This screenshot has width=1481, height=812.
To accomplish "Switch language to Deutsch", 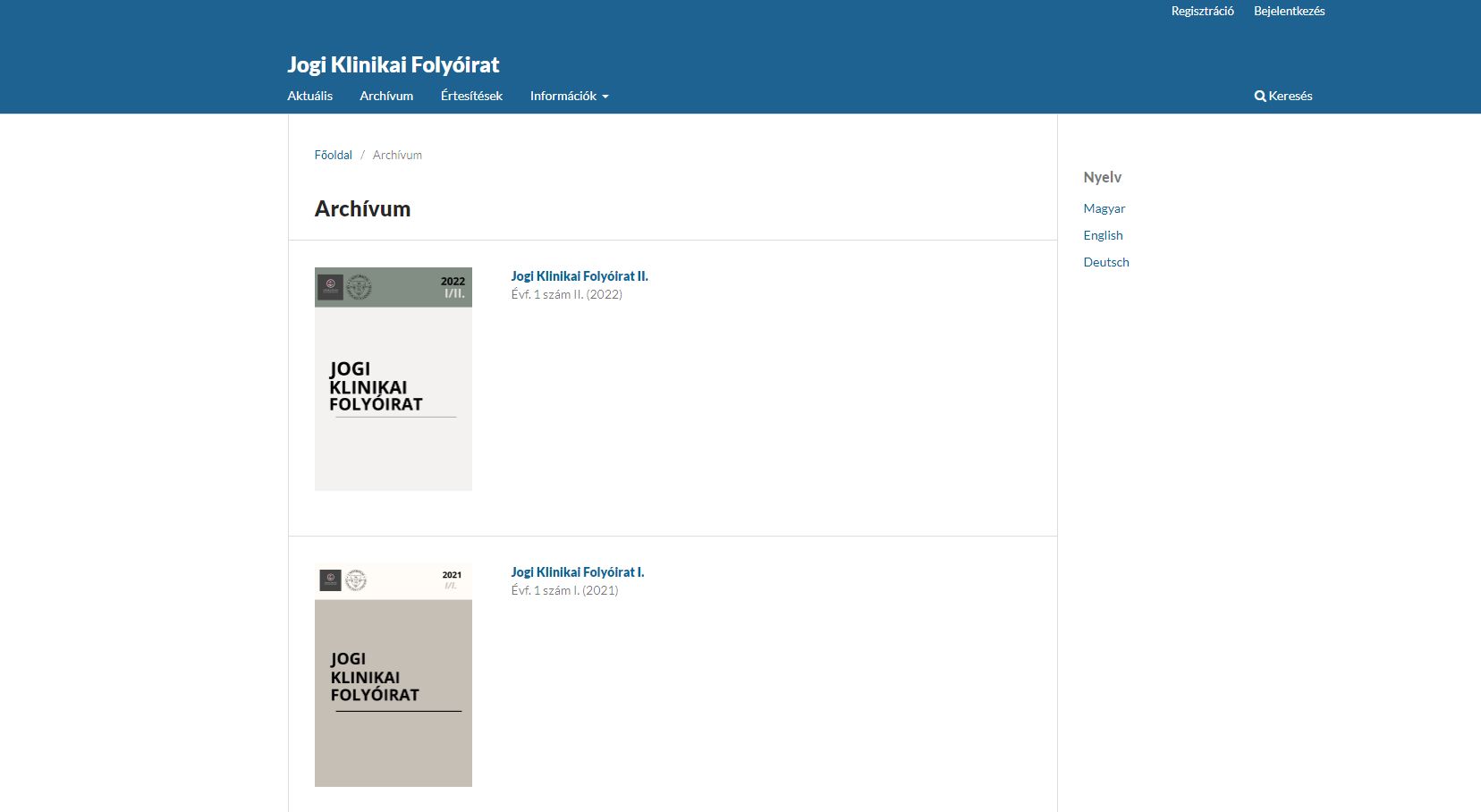I will [x=1106, y=262].
